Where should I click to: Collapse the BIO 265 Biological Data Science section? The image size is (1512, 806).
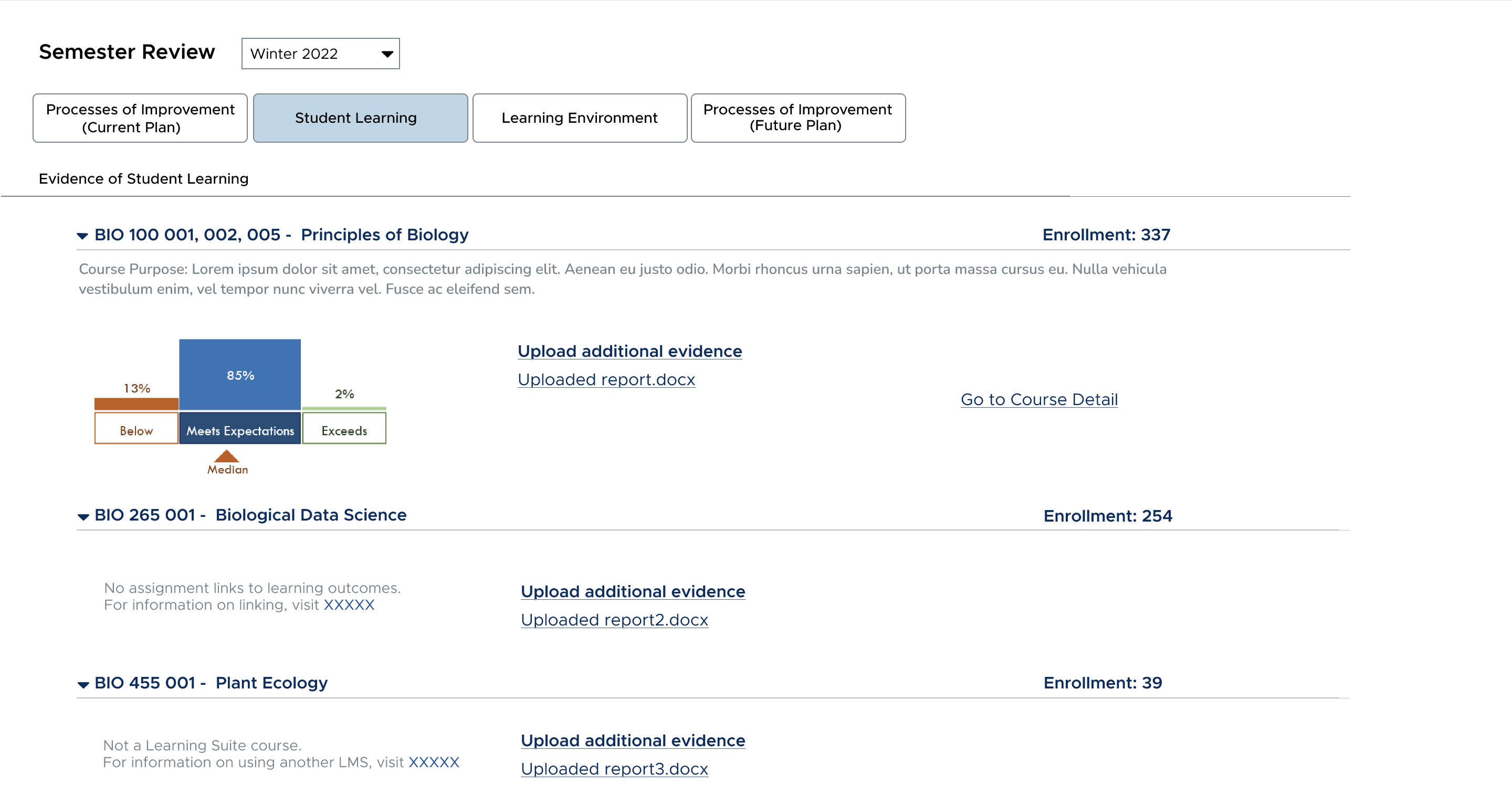pos(83,517)
